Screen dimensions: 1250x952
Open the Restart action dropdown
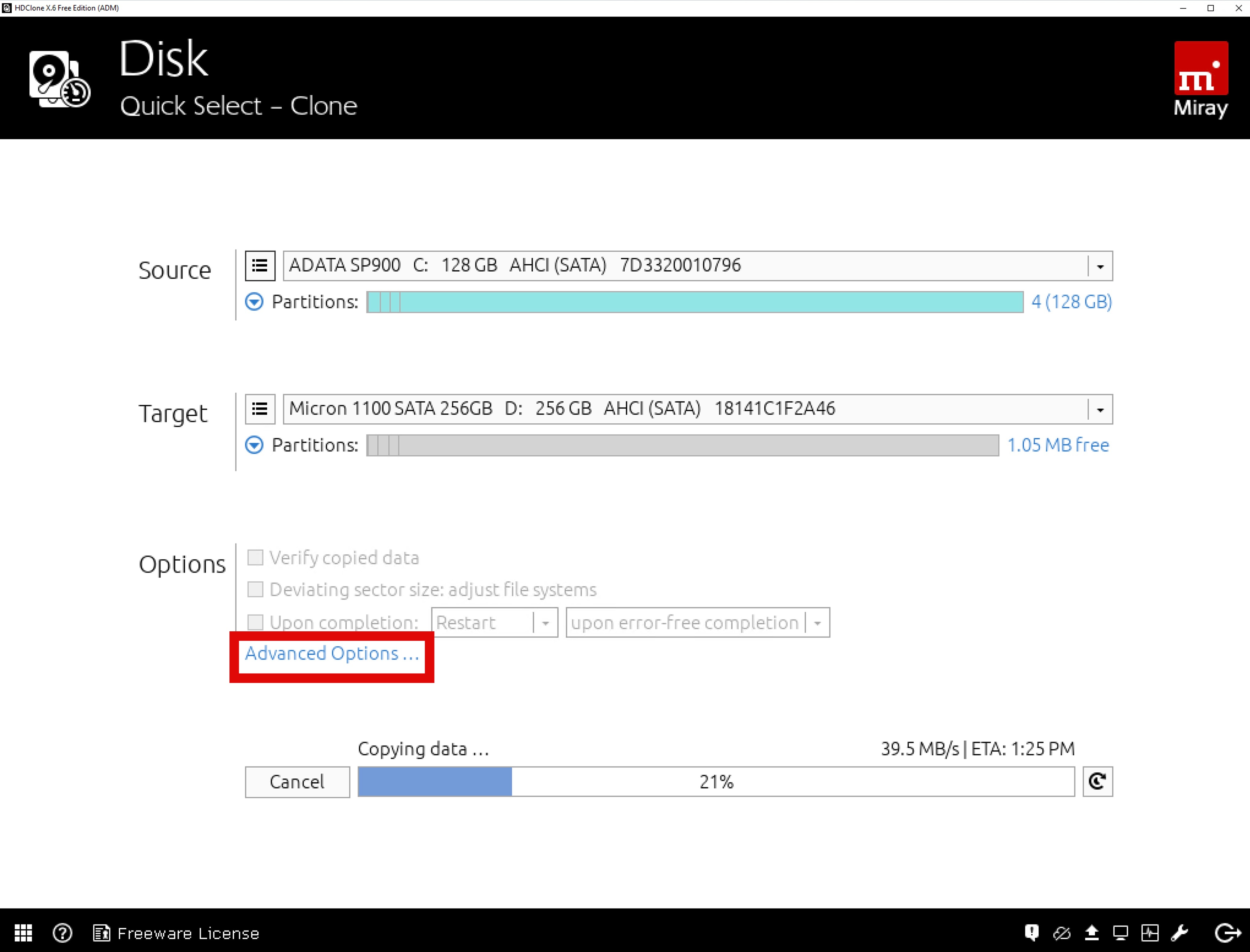[x=495, y=622]
